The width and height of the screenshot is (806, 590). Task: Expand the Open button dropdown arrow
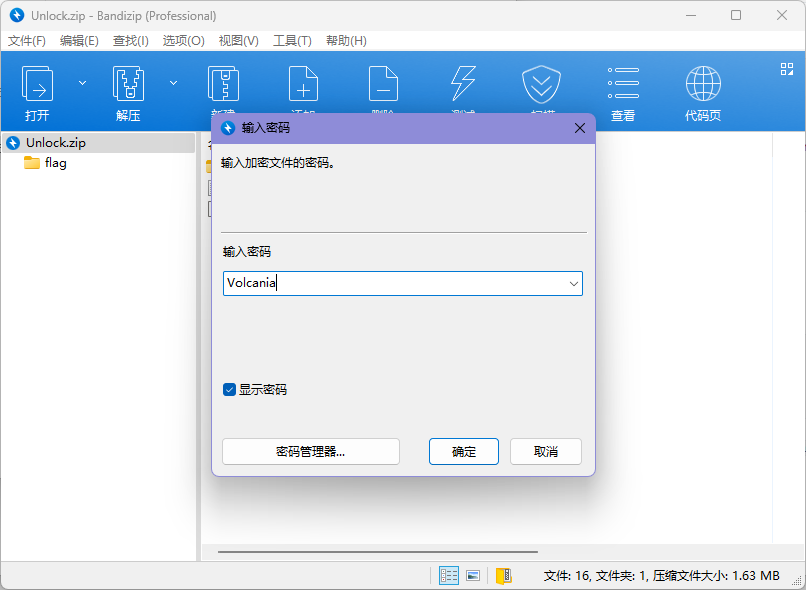(x=82, y=82)
